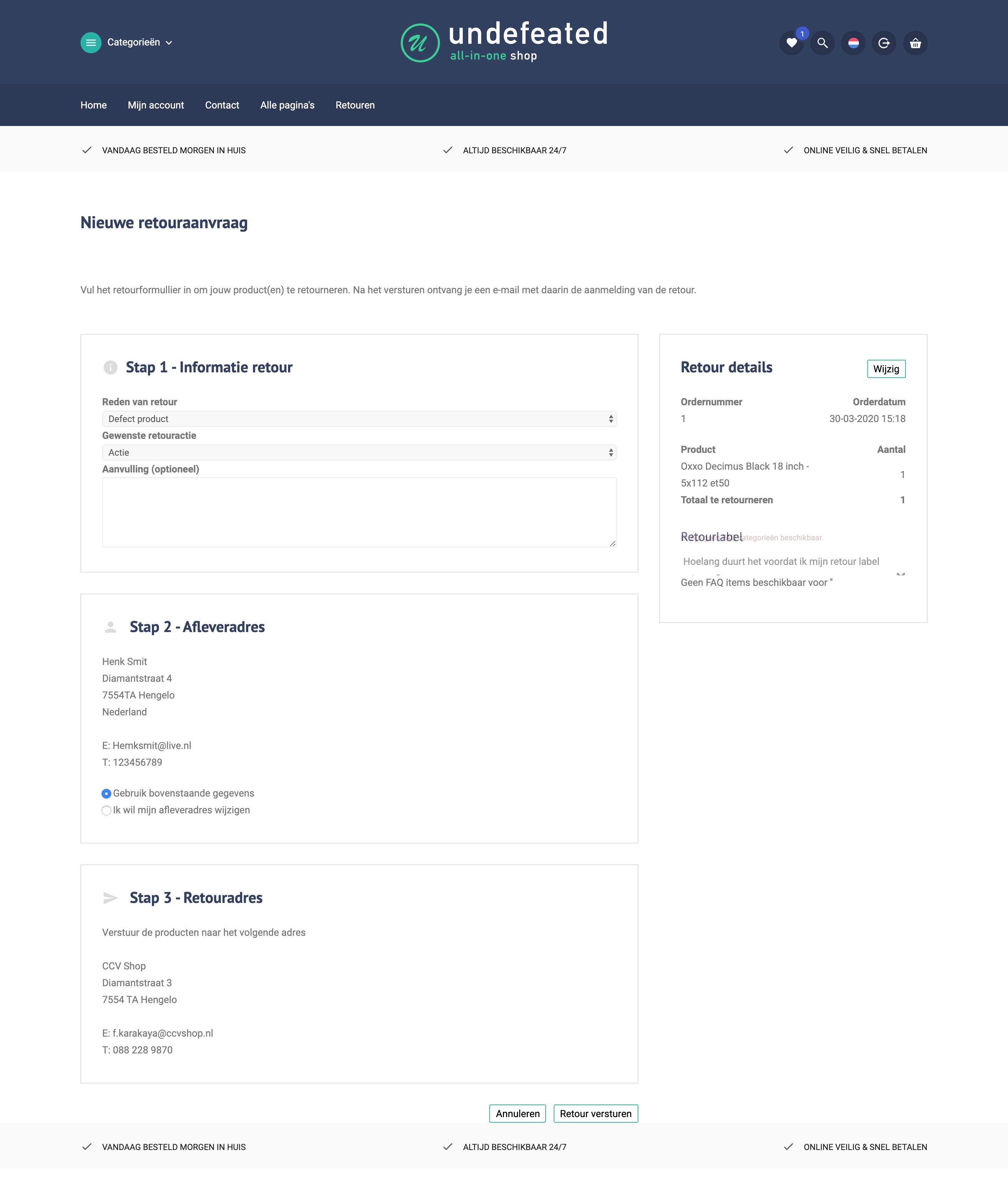
Task: Click the Wijzig button in Retour details
Action: click(x=886, y=369)
